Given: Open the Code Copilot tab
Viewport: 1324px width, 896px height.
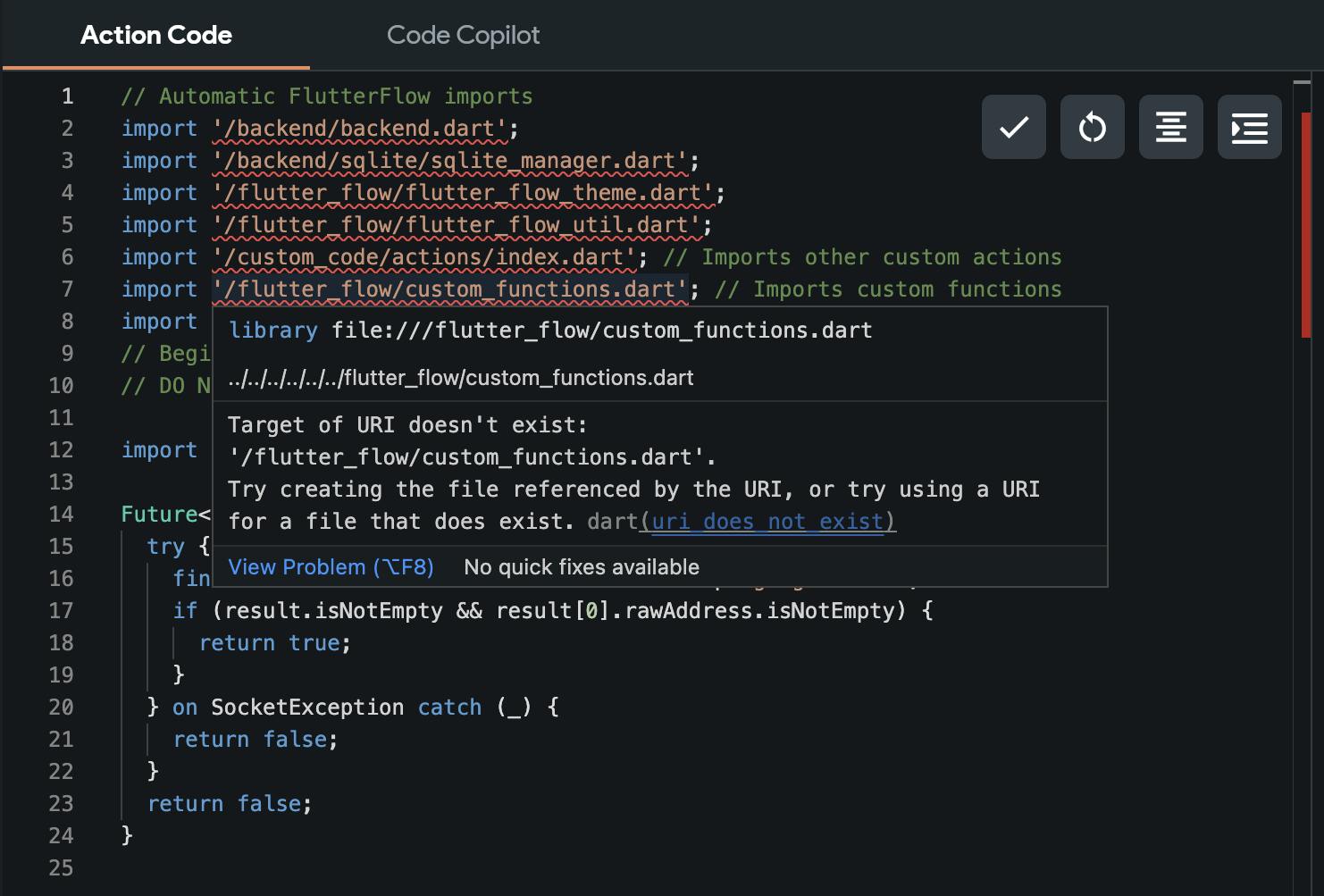Looking at the screenshot, I should [x=463, y=36].
